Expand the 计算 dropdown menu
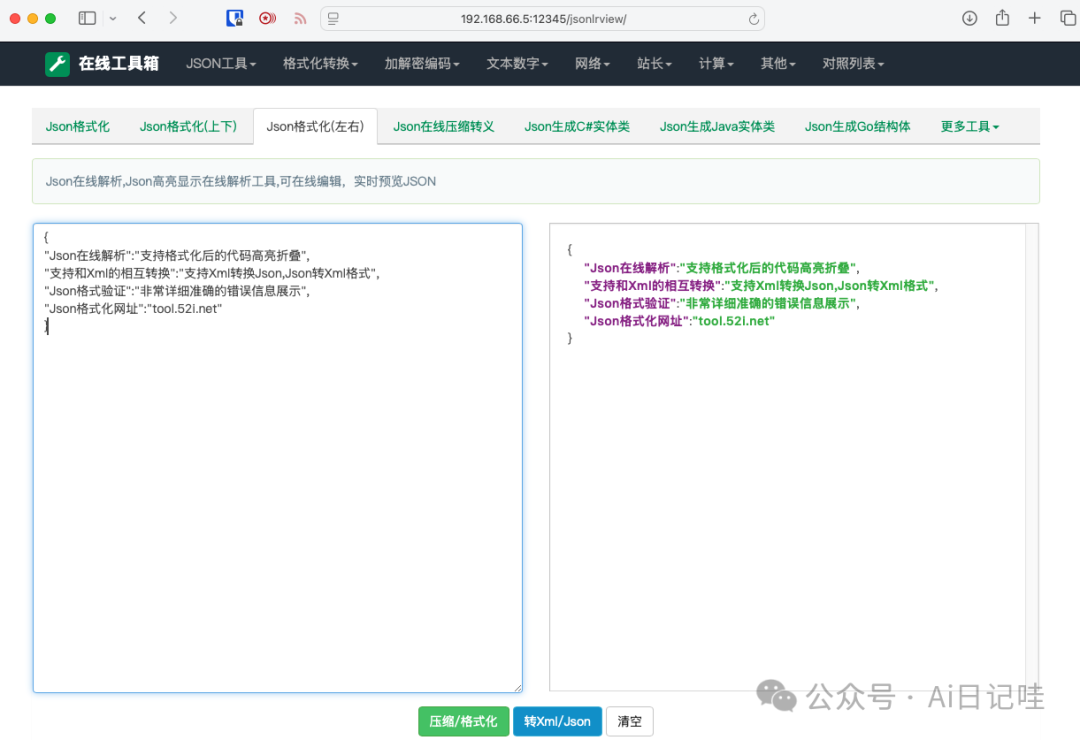Image resolution: width=1080 pixels, height=740 pixels. click(716, 64)
